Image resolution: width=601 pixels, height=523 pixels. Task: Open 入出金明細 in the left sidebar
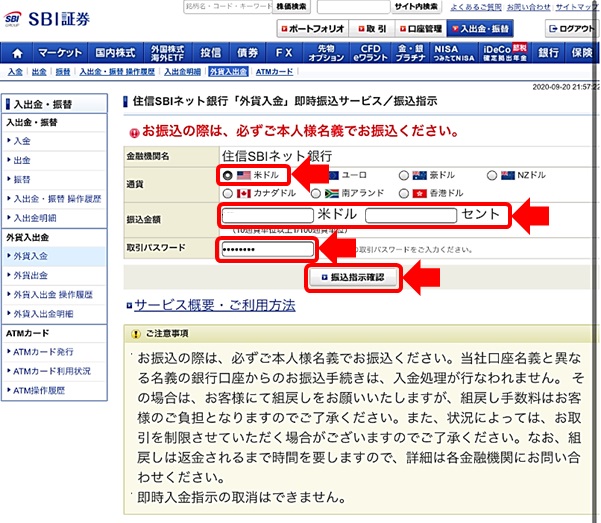(x=35, y=218)
